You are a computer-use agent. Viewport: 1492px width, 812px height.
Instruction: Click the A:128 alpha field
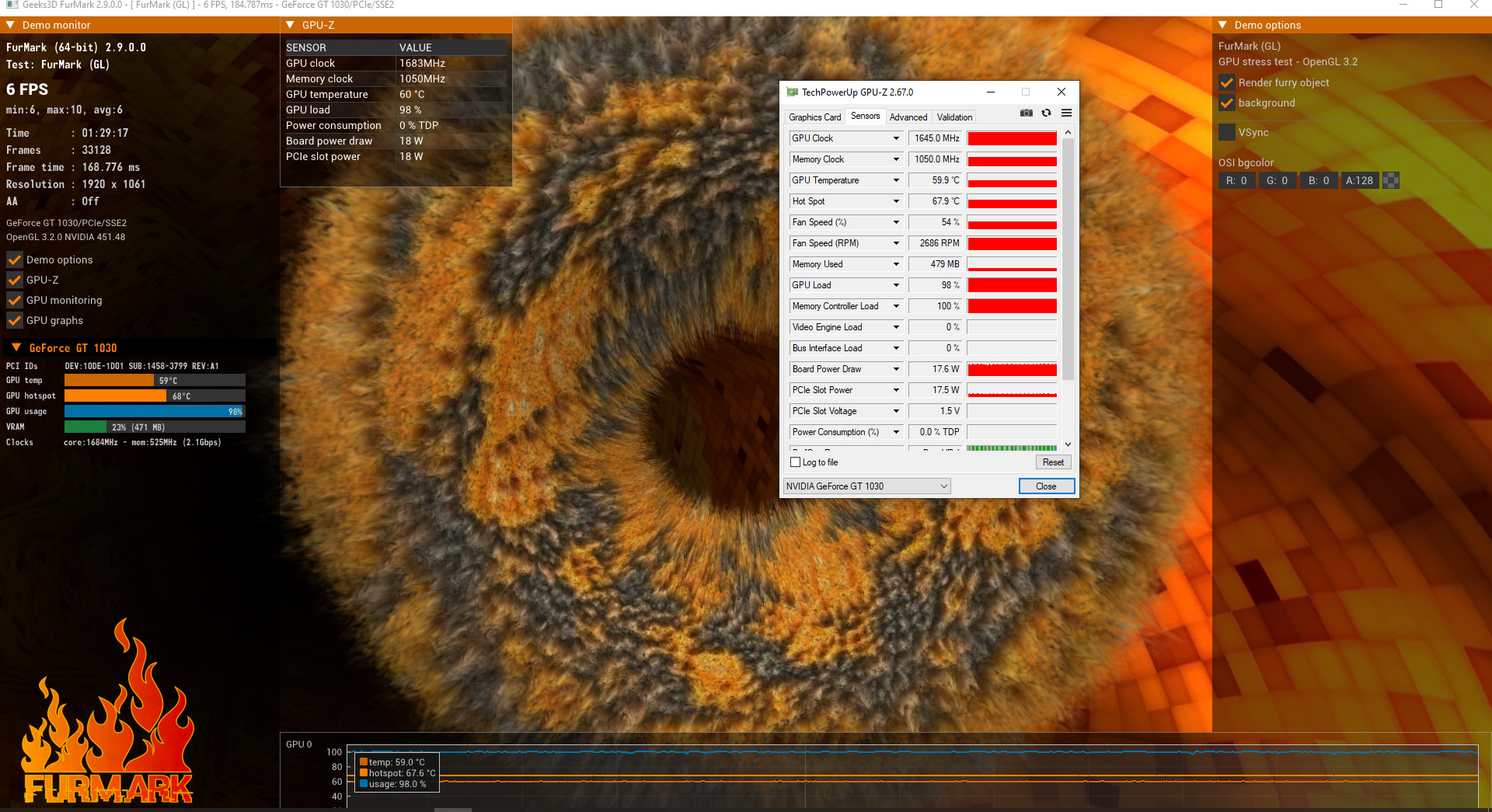coord(1359,180)
